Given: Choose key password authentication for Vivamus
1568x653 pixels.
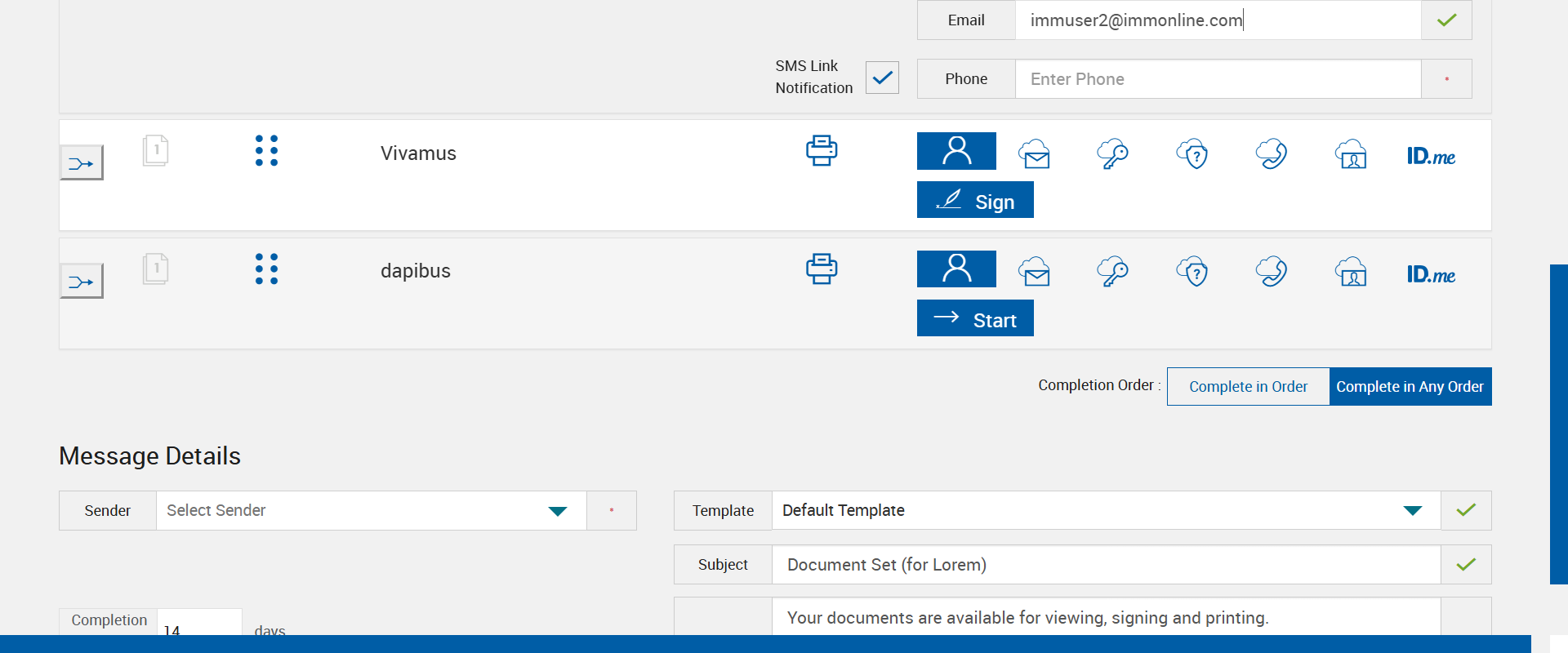Looking at the screenshot, I should tap(1113, 153).
